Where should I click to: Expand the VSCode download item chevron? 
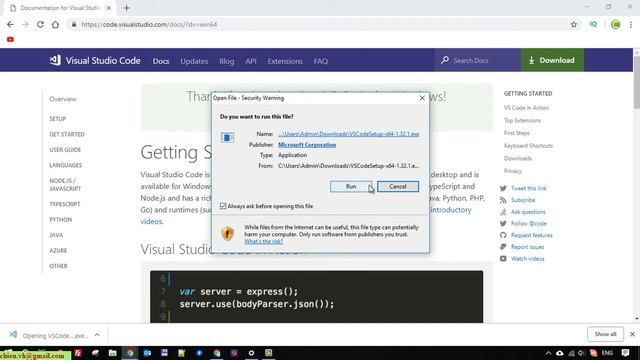97,335
